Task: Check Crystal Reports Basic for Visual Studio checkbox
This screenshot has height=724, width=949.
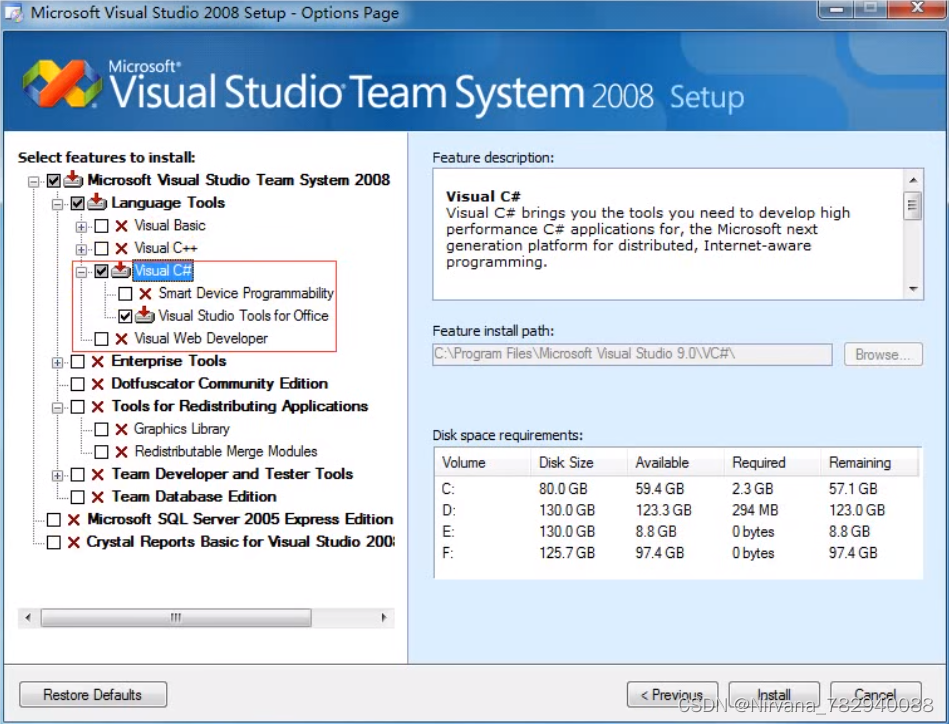Action: click(x=54, y=542)
